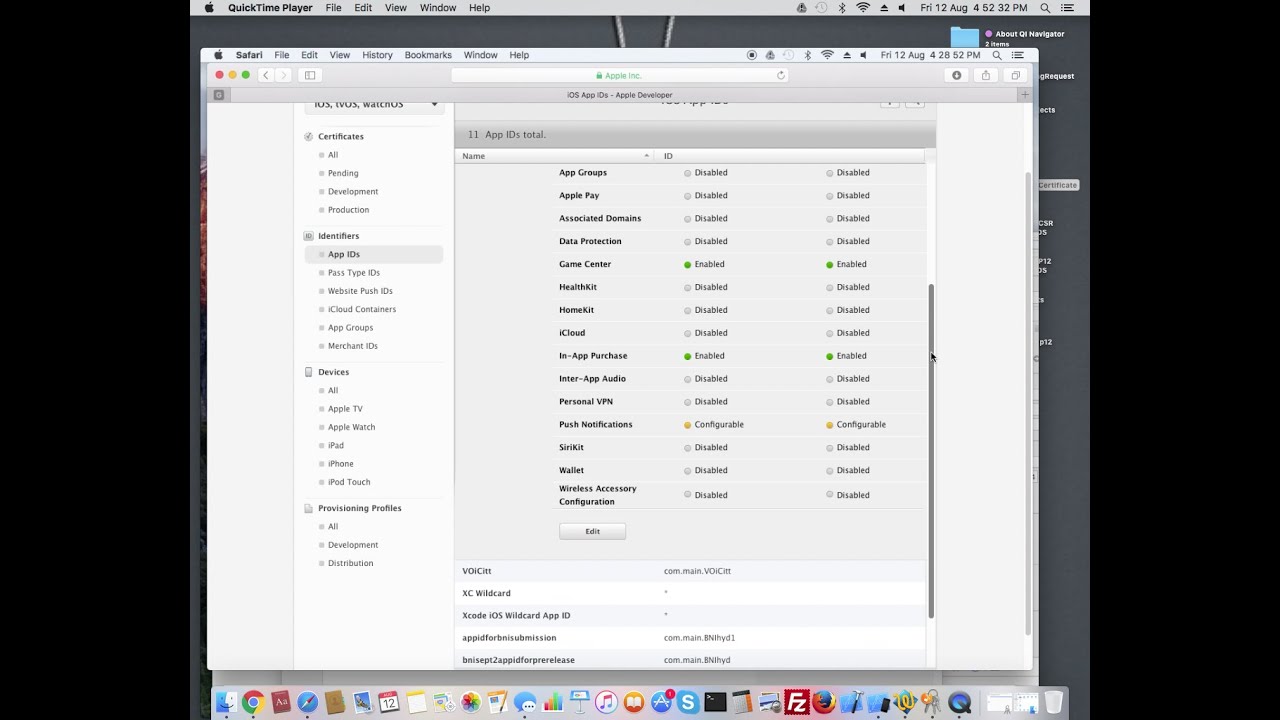Viewport: 1280px width, 720px height.
Task: Open Apple TV devices link
Action: [345, 409]
